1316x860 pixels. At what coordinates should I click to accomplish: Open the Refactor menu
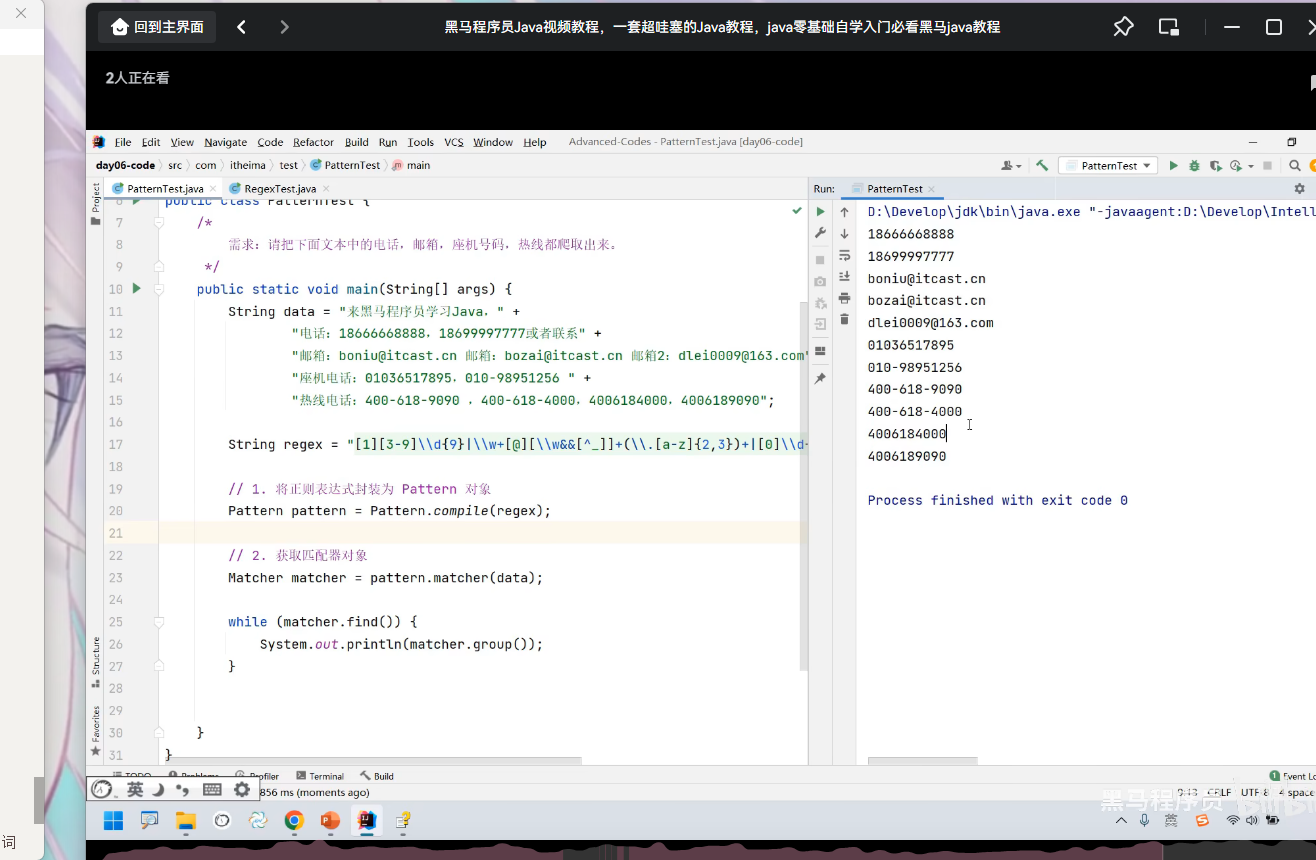click(x=313, y=142)
